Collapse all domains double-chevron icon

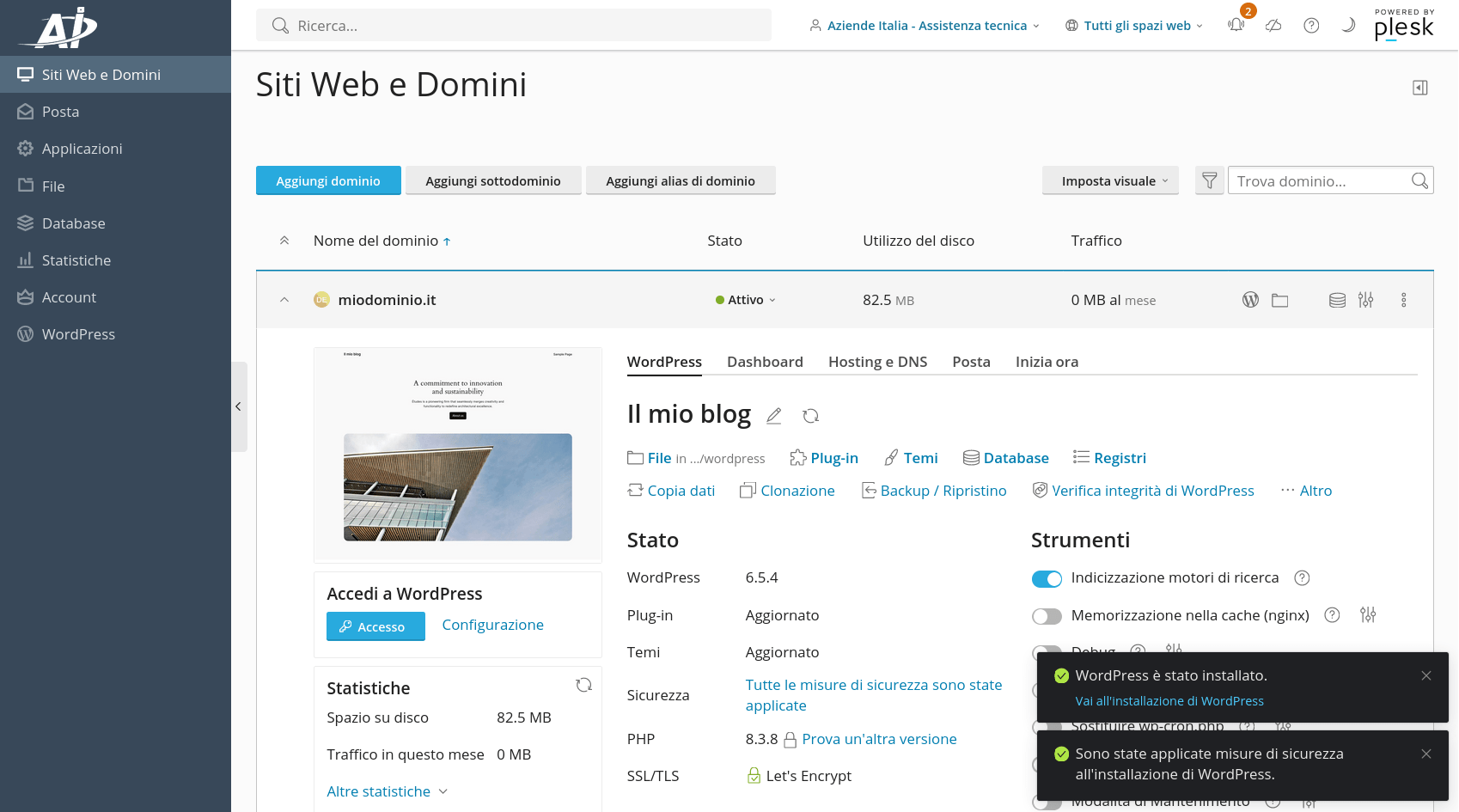[x=284, y=241]
